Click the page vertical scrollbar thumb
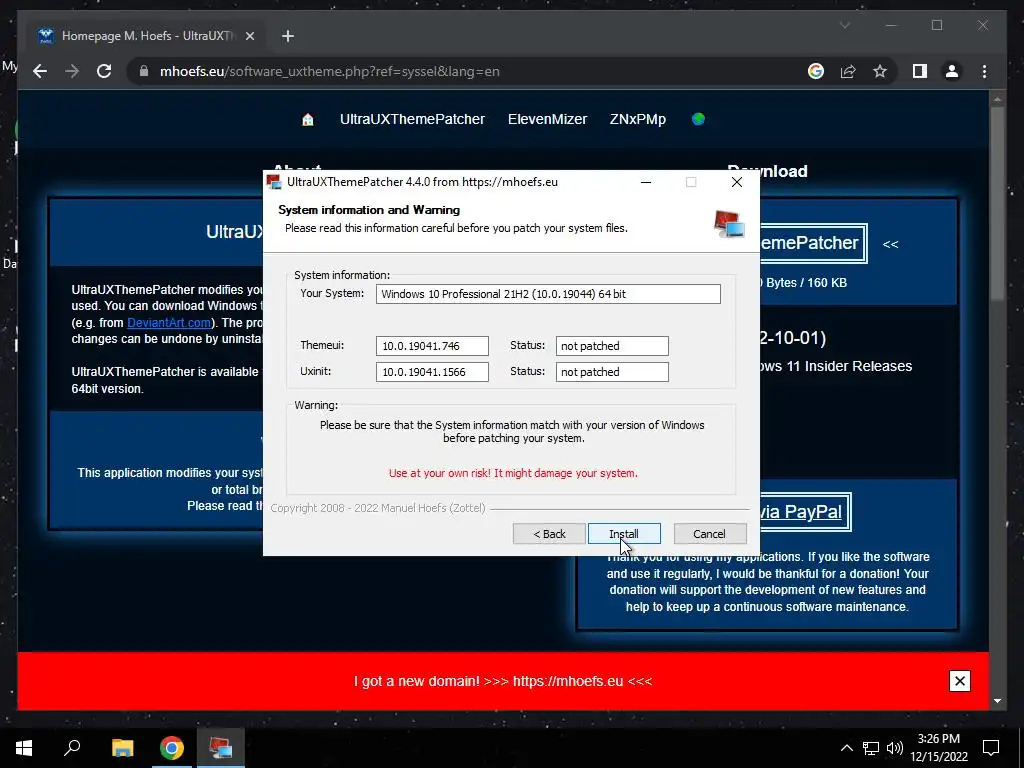1024x768 pixels. (x=997, y=204)
